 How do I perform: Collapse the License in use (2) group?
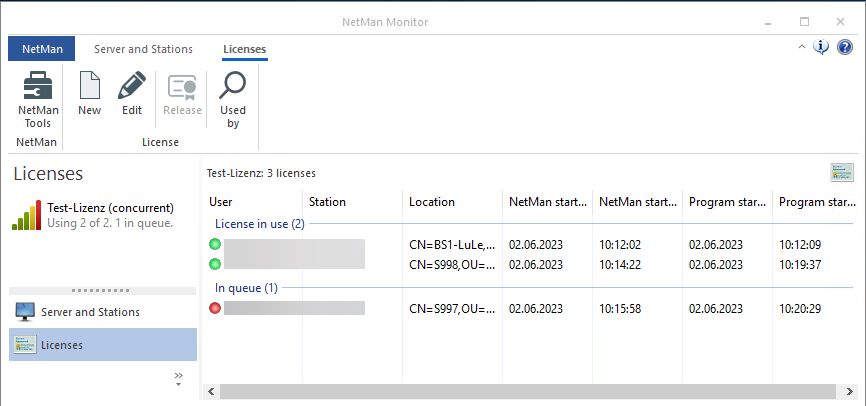pos(260,224)
